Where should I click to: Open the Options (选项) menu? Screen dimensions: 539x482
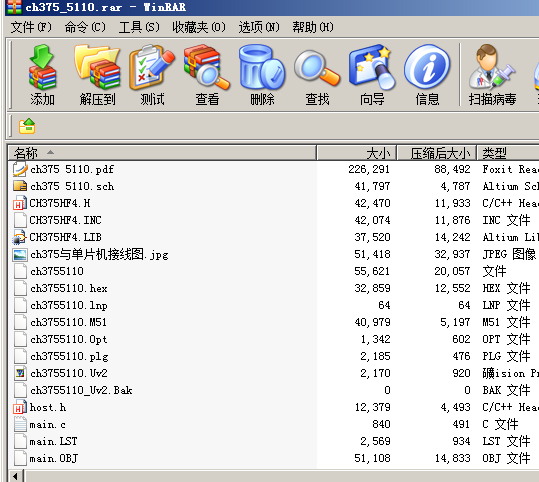[258, 27]
